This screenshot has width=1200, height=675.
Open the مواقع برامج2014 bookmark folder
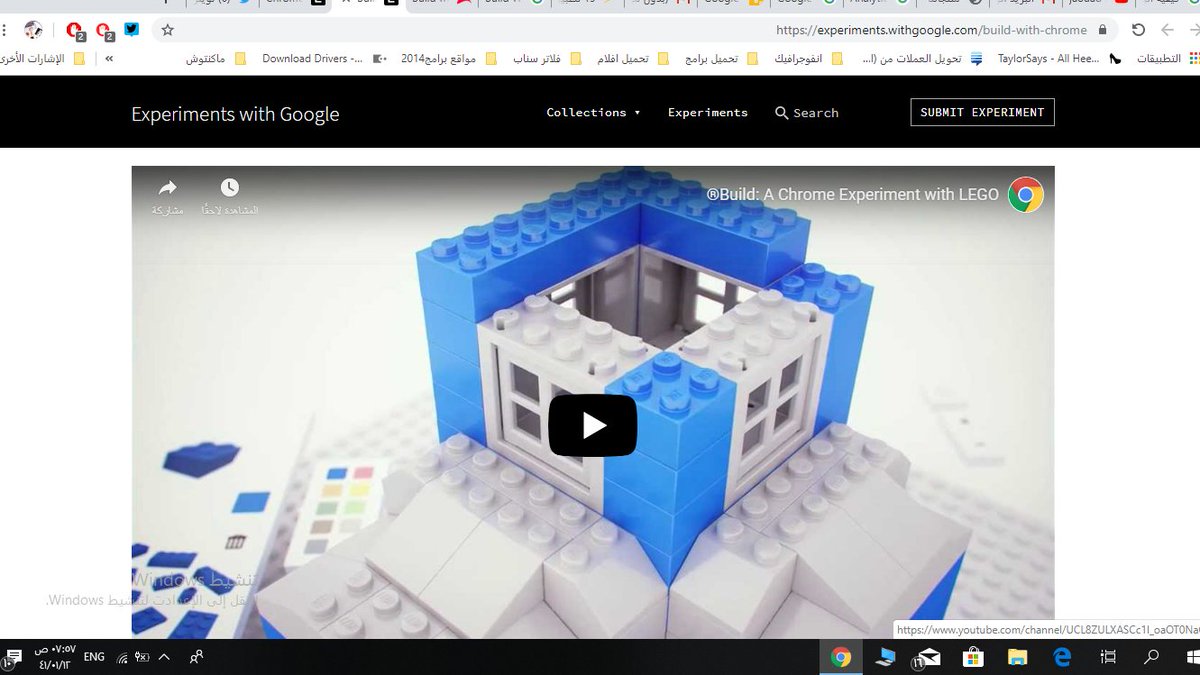[x=449, y=59]
